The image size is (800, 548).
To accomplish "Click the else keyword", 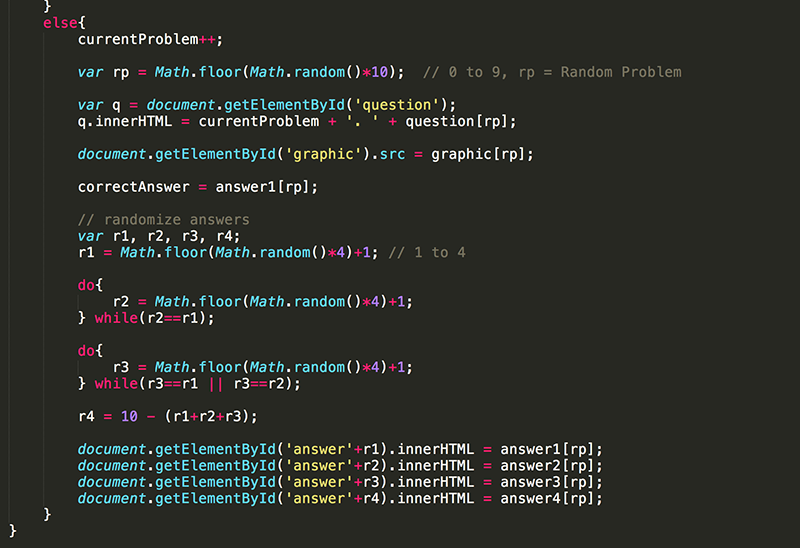I will click(58, 22).
